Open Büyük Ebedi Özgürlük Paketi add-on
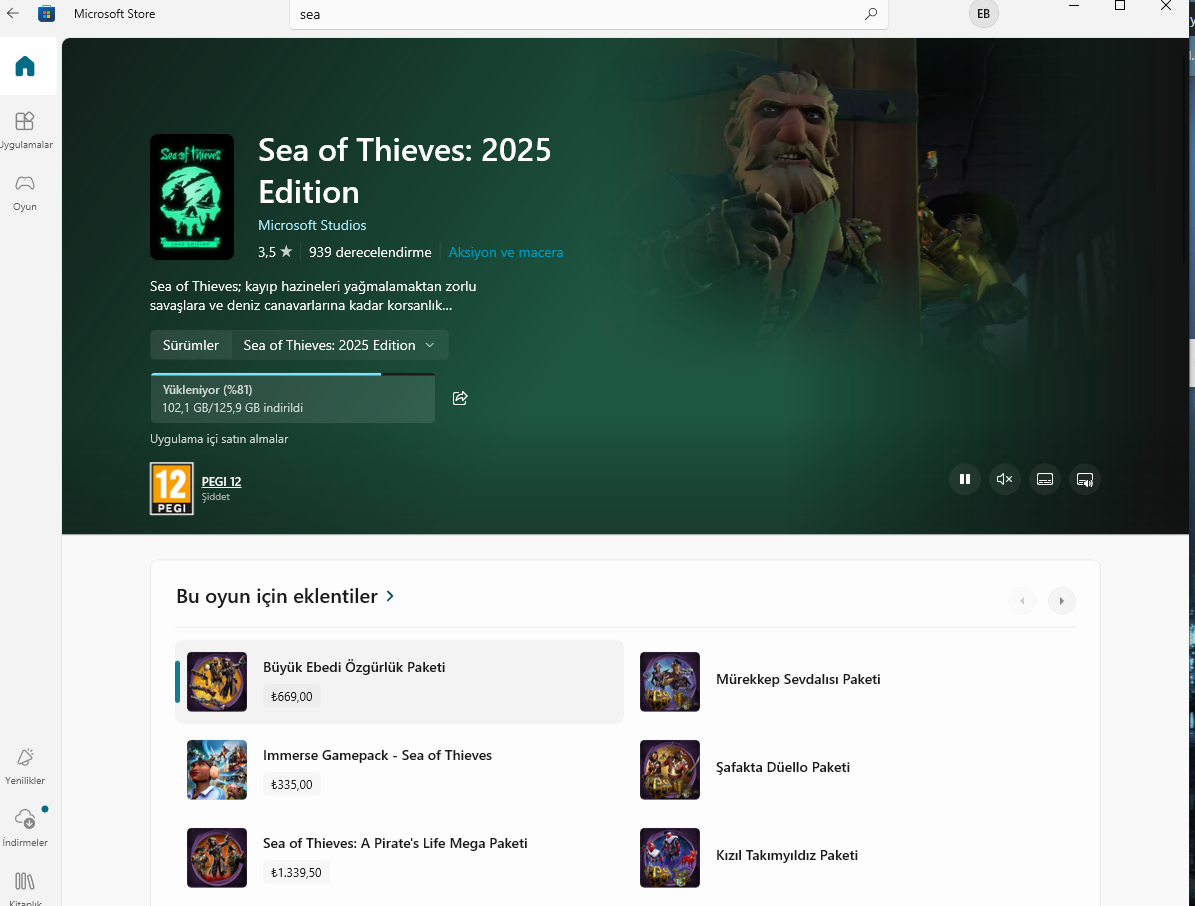 tap(399, 681)
